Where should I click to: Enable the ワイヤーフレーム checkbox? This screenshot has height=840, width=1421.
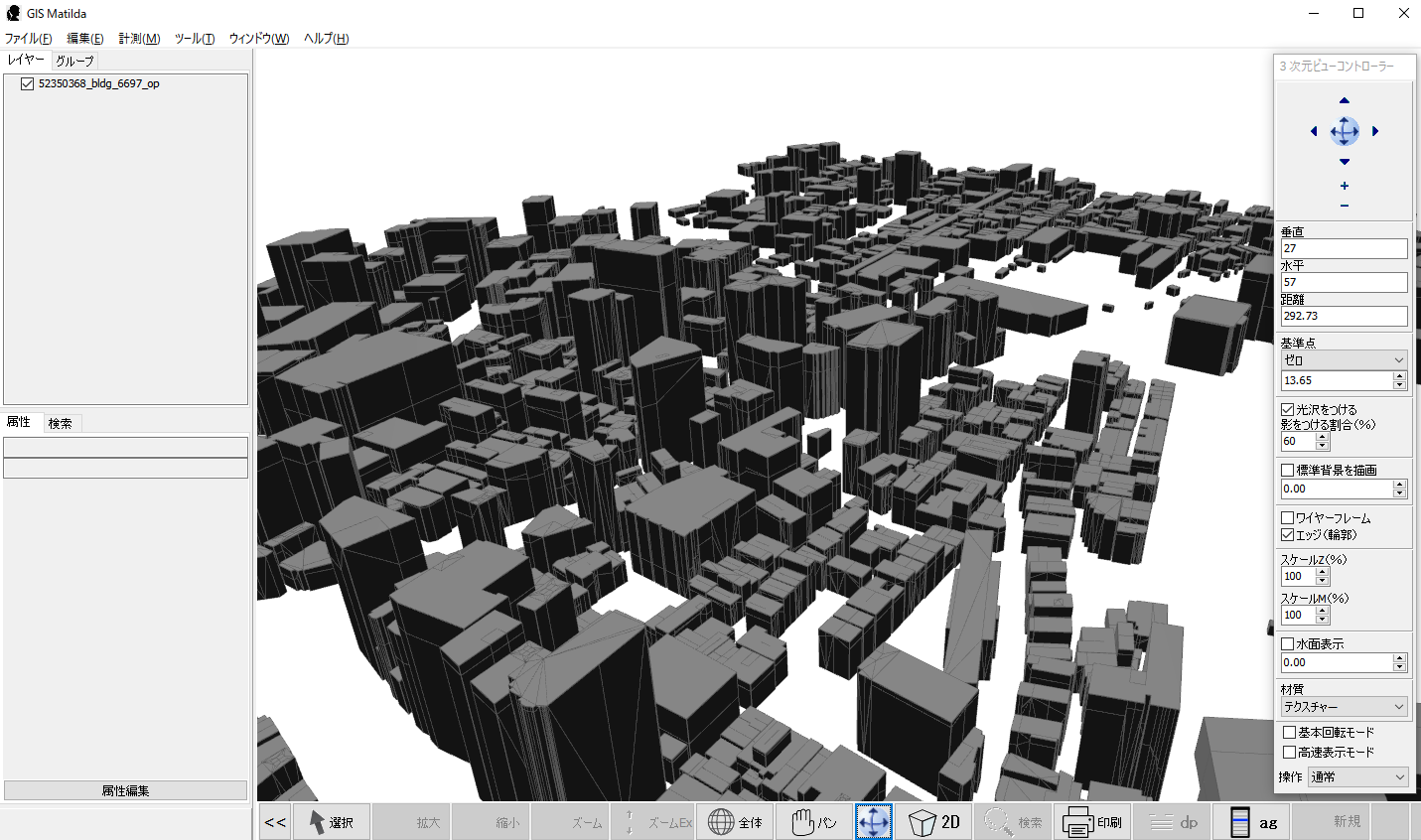pyautogui.click(x=1288, y=517)
